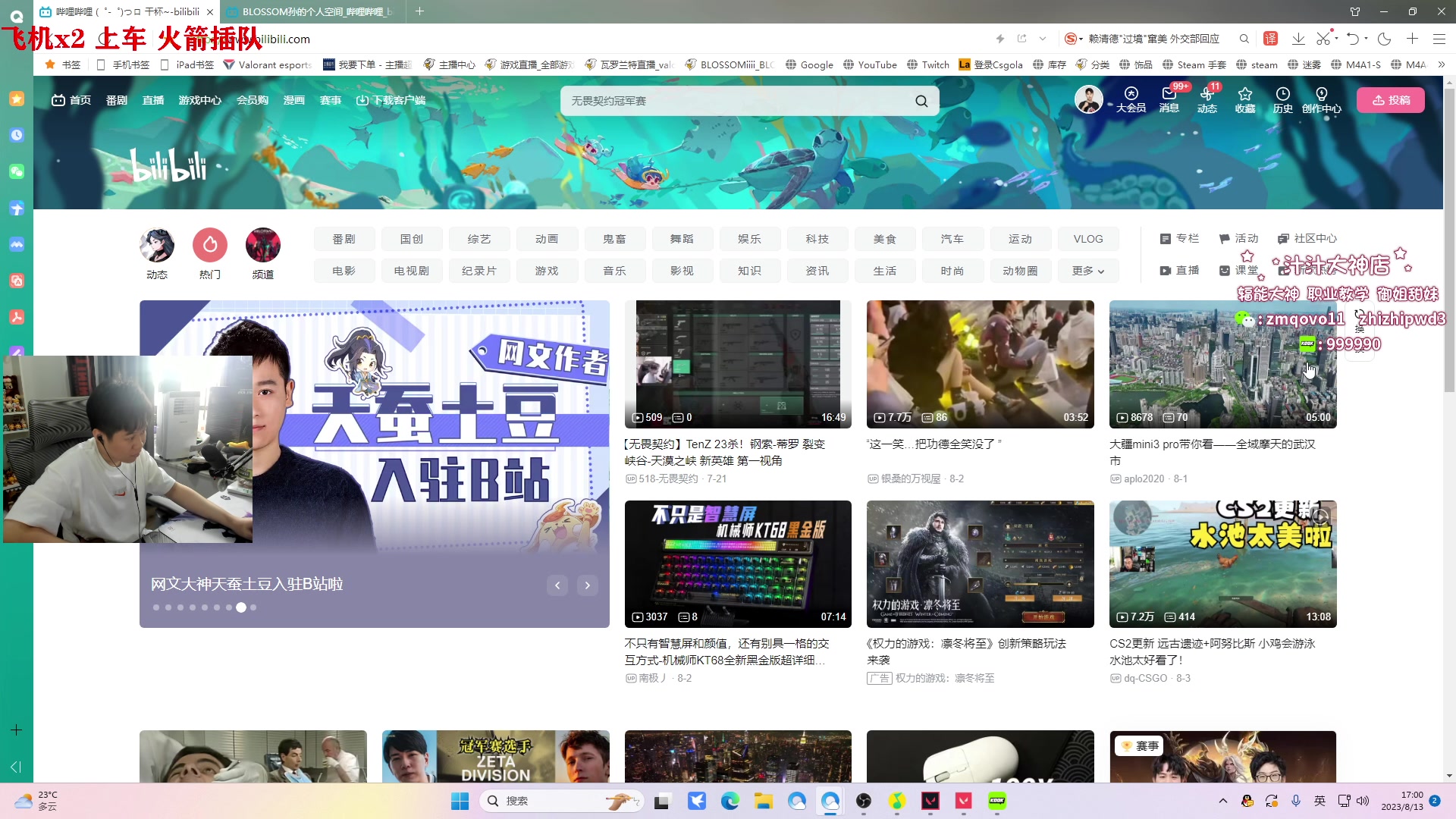
Task: Click the user avatar in the header
Action: (x=1088, y=99)
